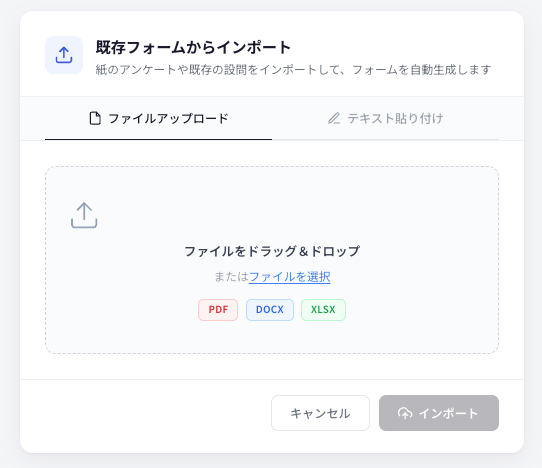
Task: Click the blue upload icon beside the title
Action: (x=64, y=55)
